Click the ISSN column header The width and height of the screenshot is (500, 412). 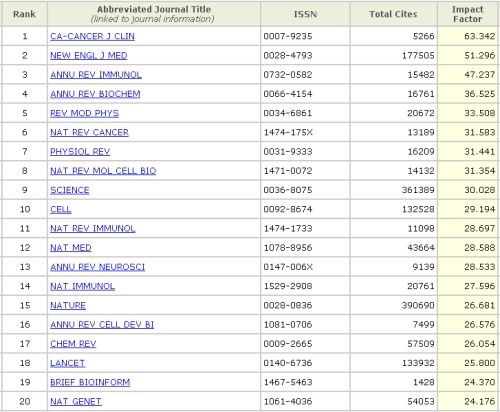tap(305, 14)
